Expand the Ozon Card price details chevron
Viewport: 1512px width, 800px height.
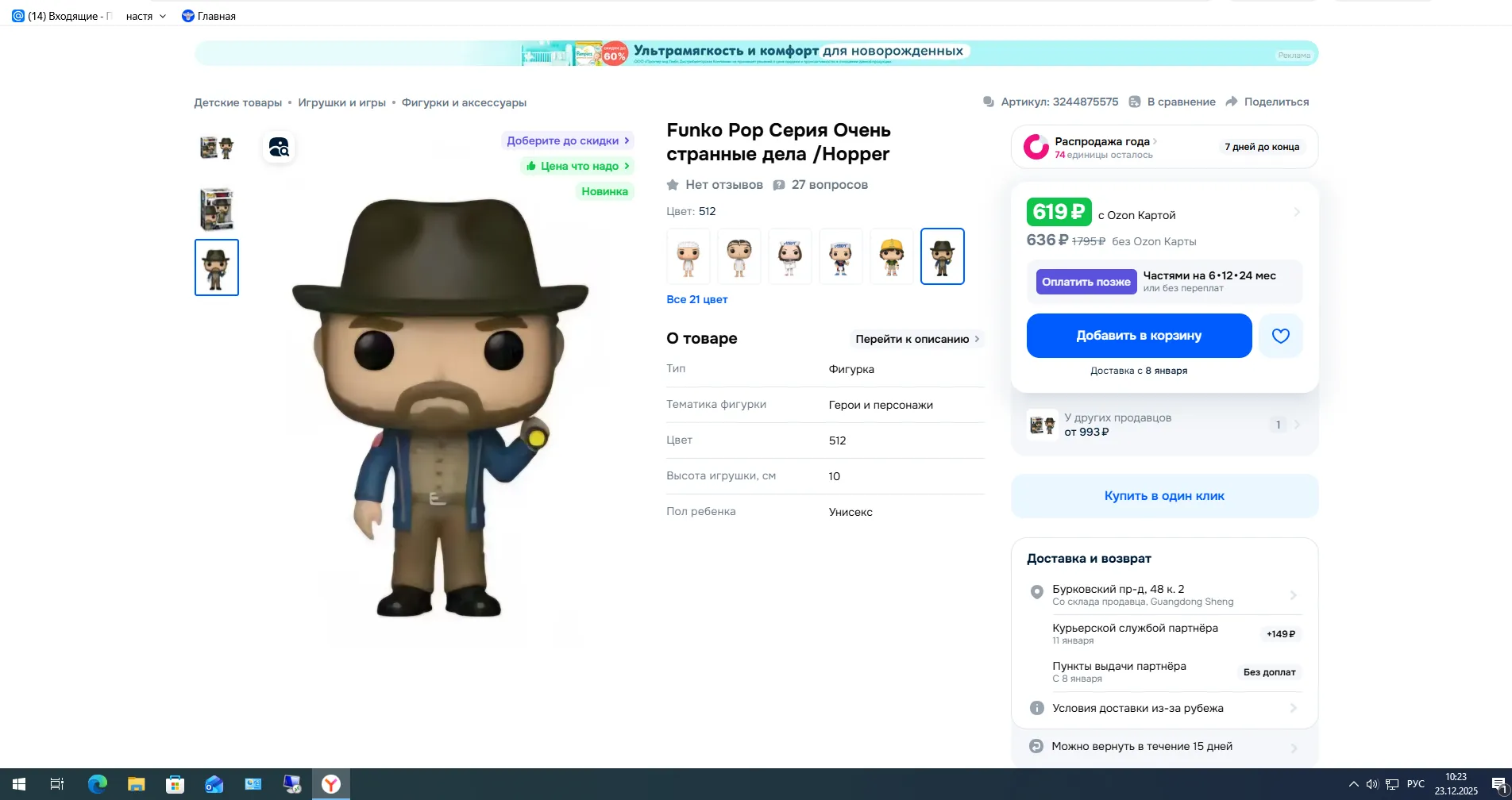coord(1296,212)
